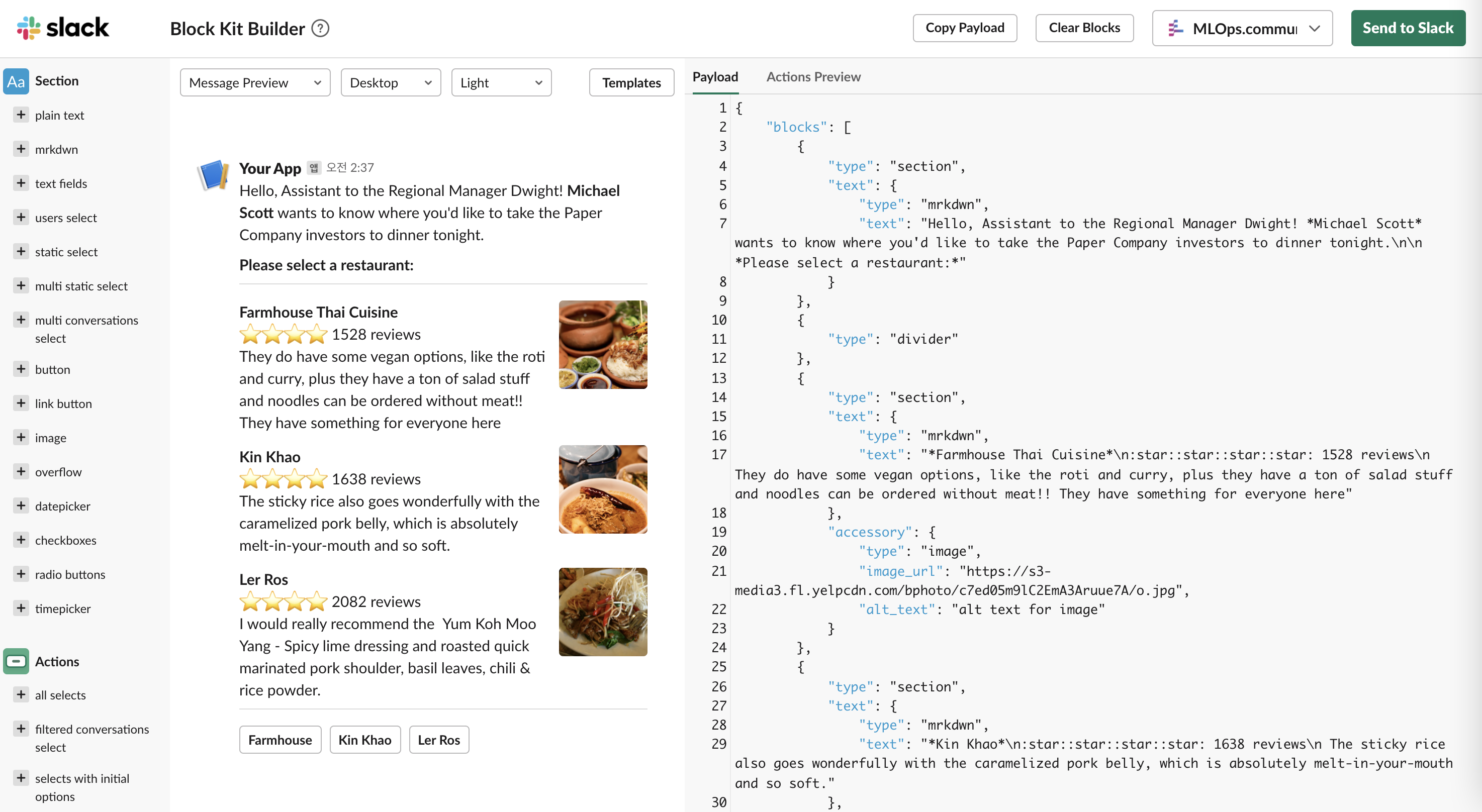Add radio buttons block with plus icon
The width and height of the screenshot is (1482, 812).
click(21, 574)
